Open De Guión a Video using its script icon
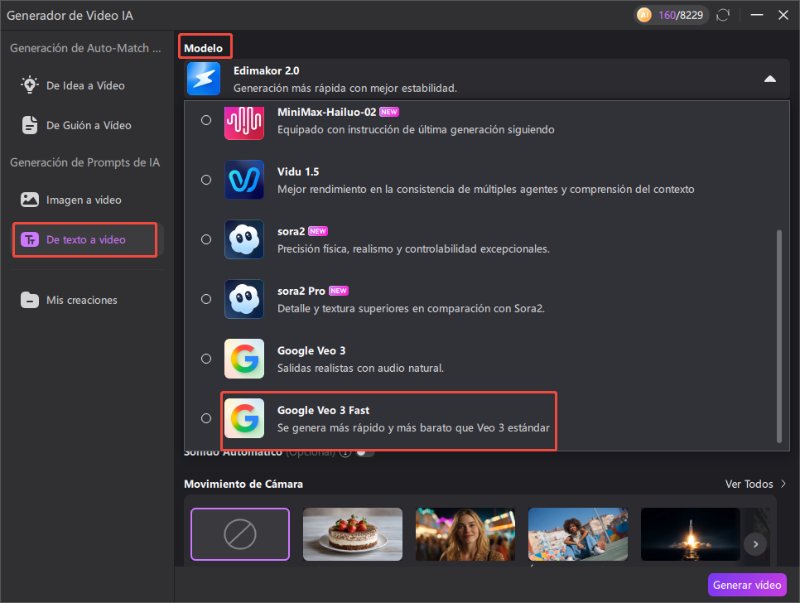This screenshot has width=800, height=603. pyautogui.click(x=28, y=124)
